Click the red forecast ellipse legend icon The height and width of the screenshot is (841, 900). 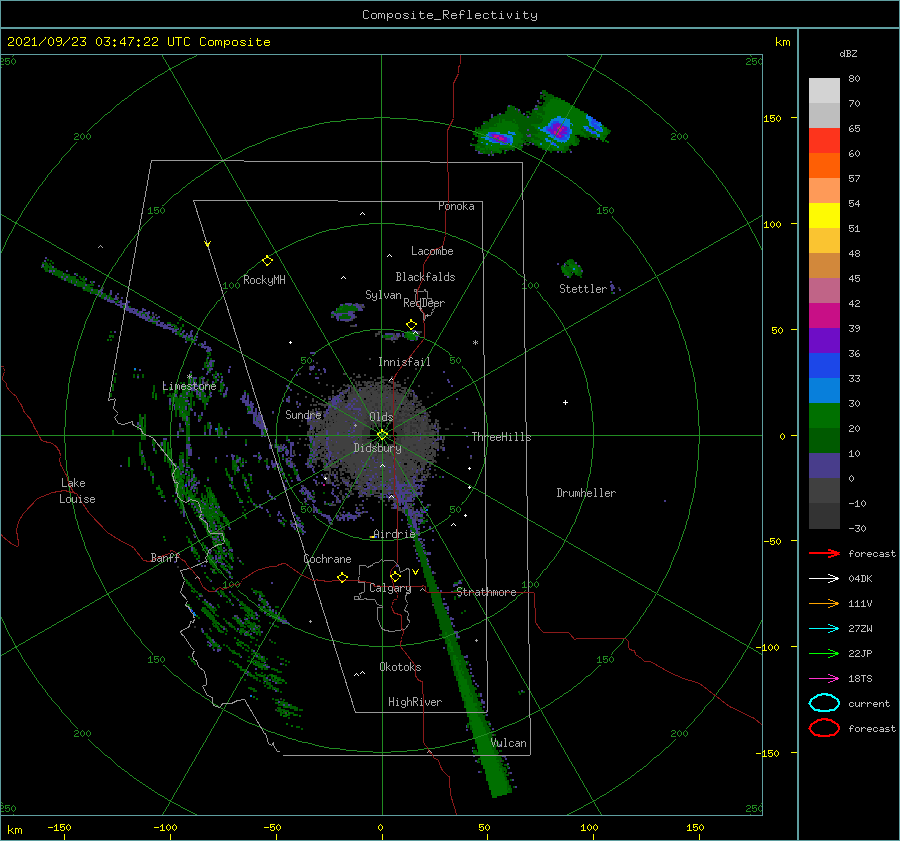[x=824, y=728]
